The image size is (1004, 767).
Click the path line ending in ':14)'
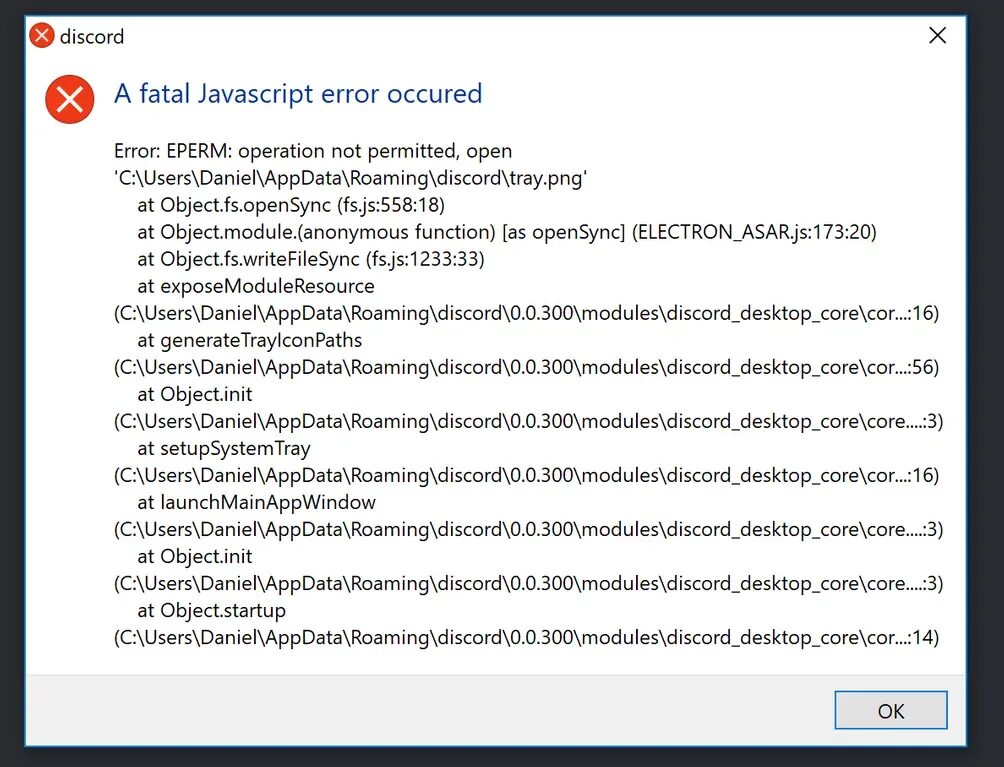(x=526, y=637)
